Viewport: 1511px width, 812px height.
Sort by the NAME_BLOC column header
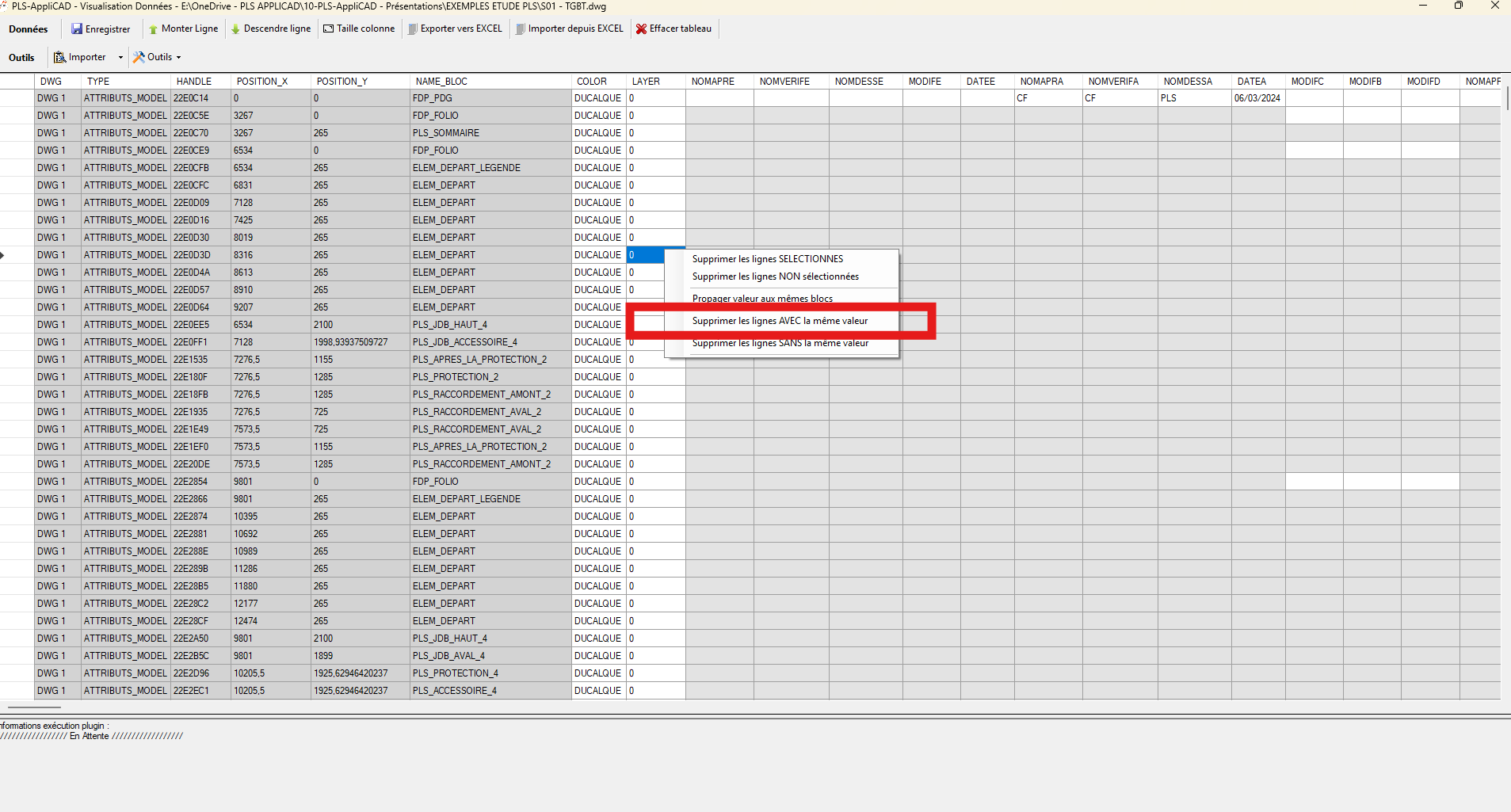point(441,82)
